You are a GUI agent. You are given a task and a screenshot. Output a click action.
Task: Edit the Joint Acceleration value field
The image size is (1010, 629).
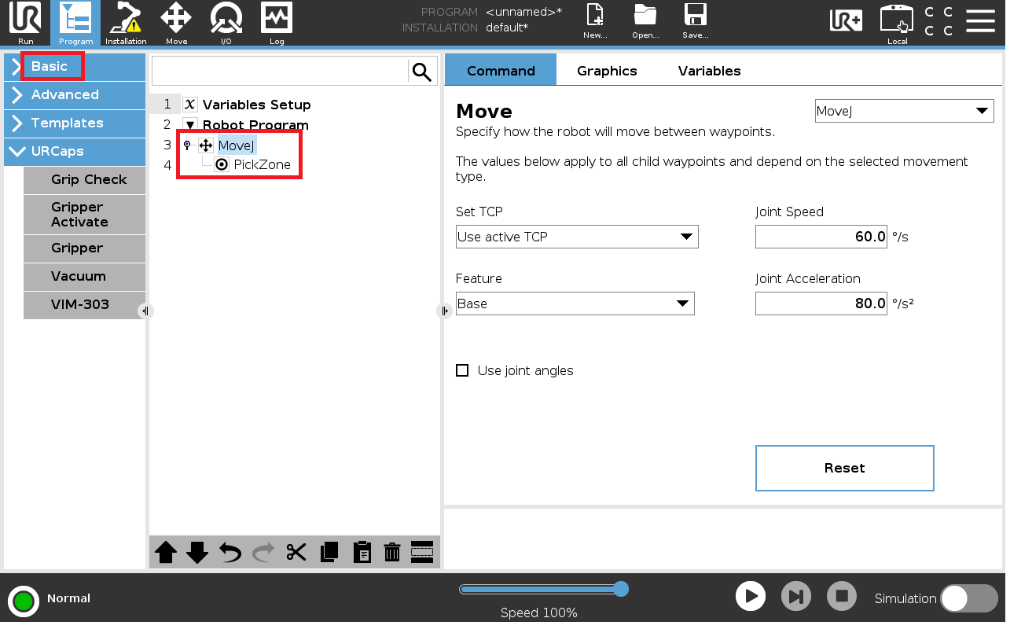point(821,304)
